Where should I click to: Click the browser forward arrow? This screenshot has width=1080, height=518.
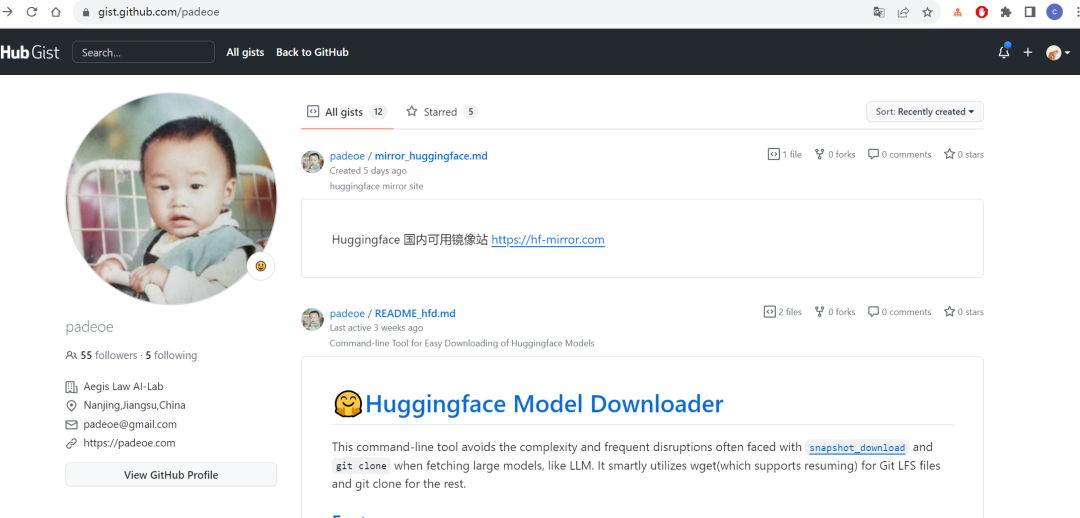[8, 12]
